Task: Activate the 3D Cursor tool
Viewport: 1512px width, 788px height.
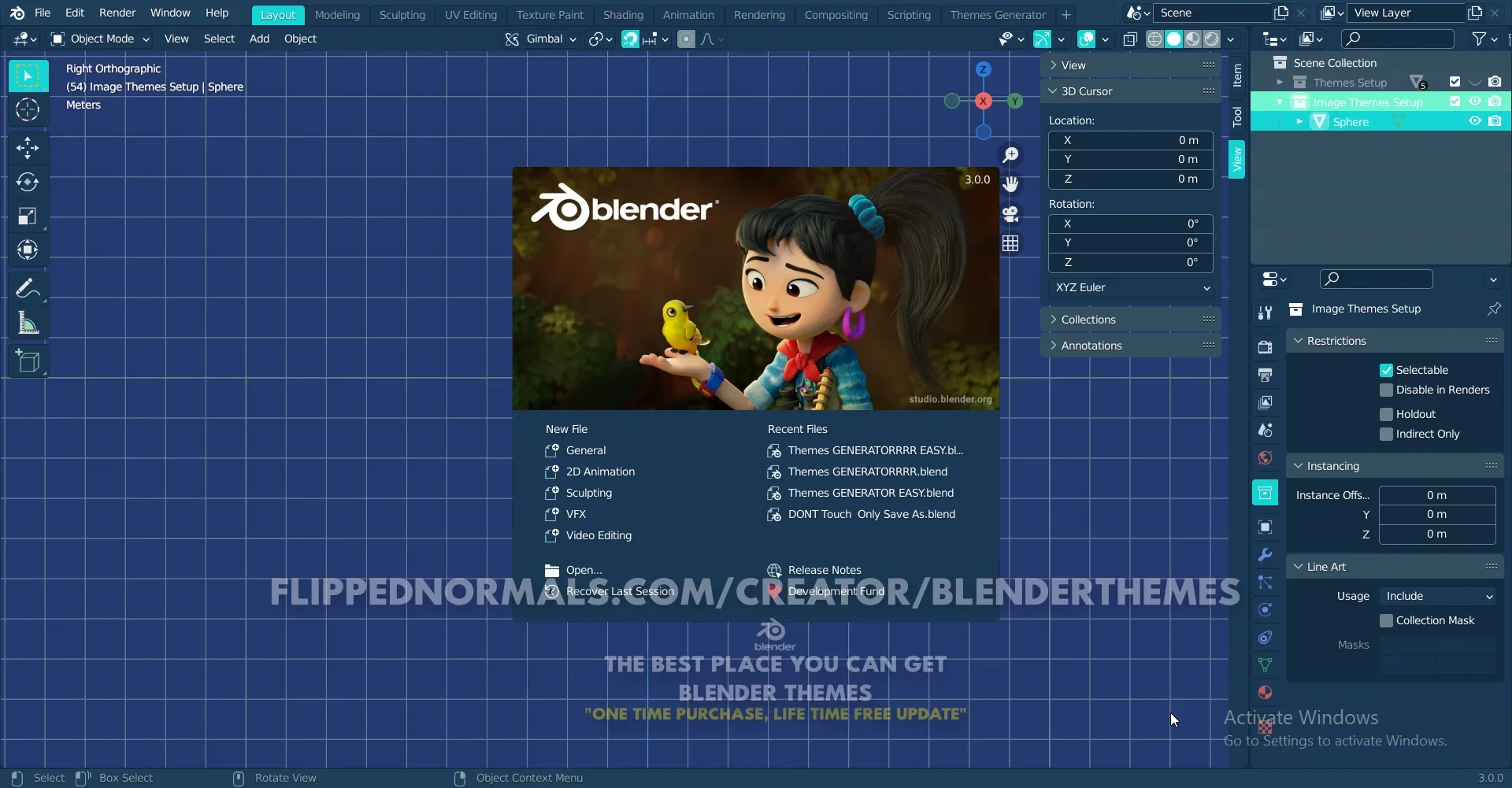Action: (x=28, y=109)
